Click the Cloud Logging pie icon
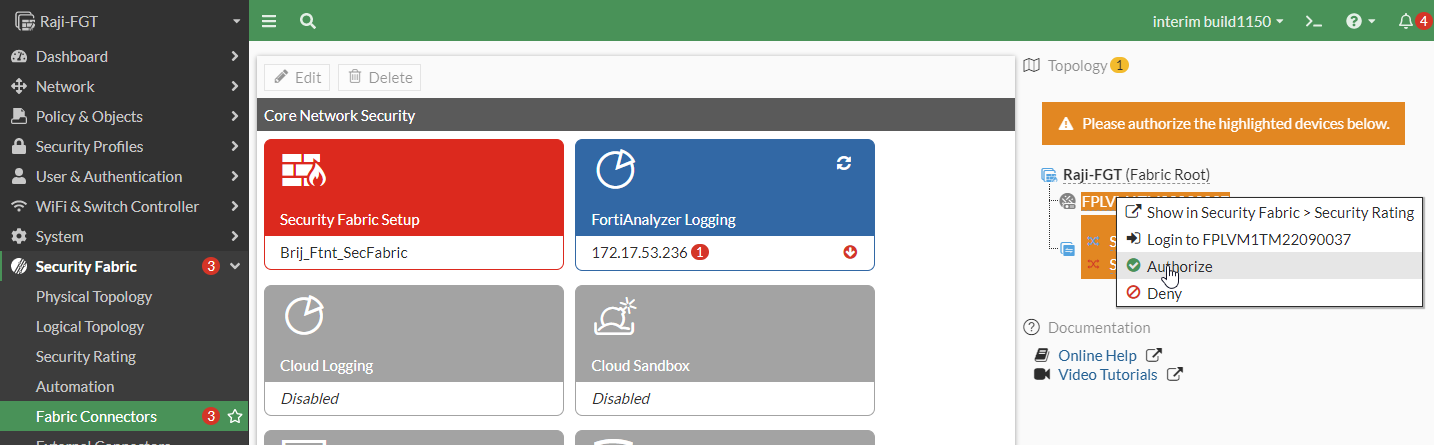Viewport: 1434px width, 445px height. [x=304, y=316]
